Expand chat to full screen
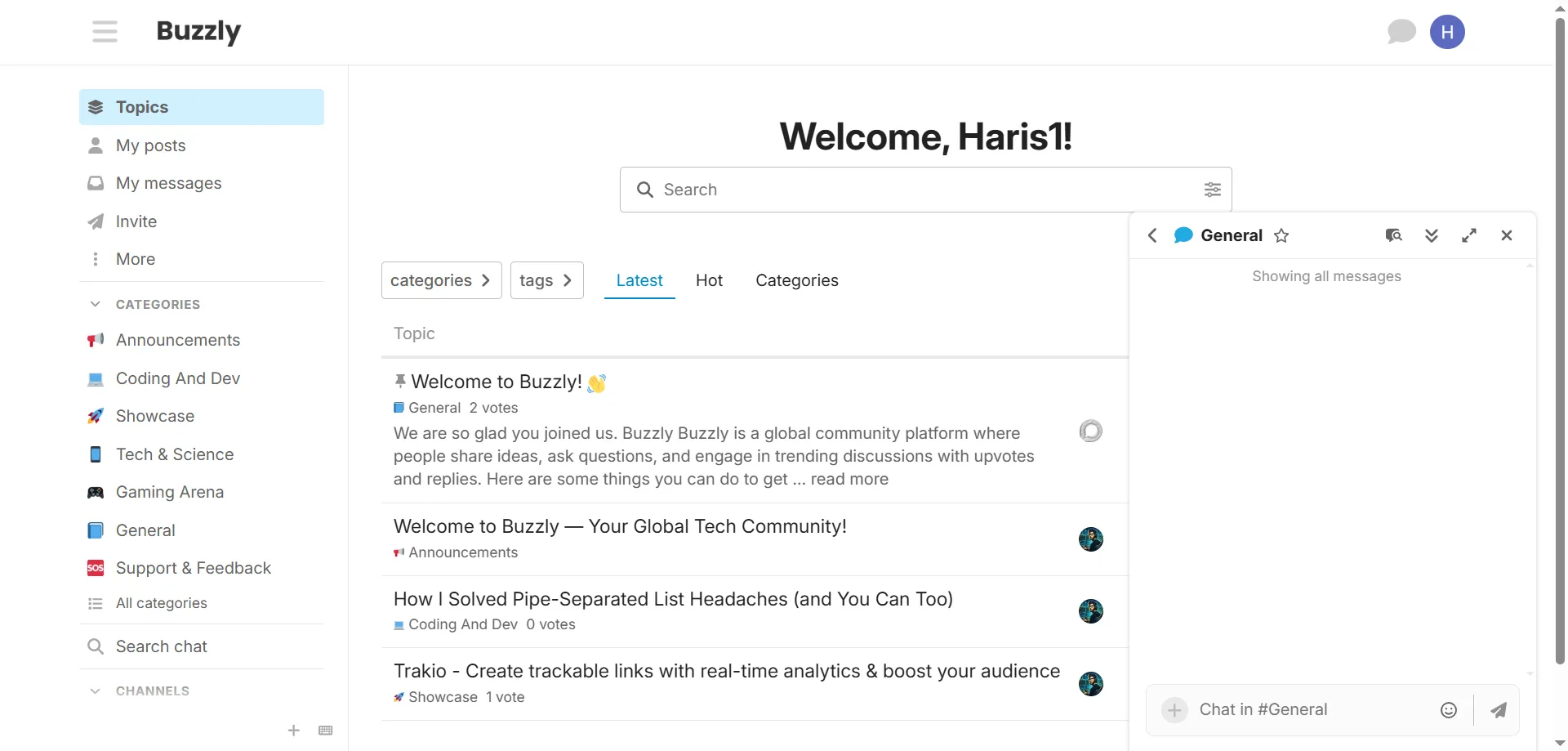Image resolution: width=1568 pixels, height=751 pixels. pyautogui.click(x=1468, y=235)
